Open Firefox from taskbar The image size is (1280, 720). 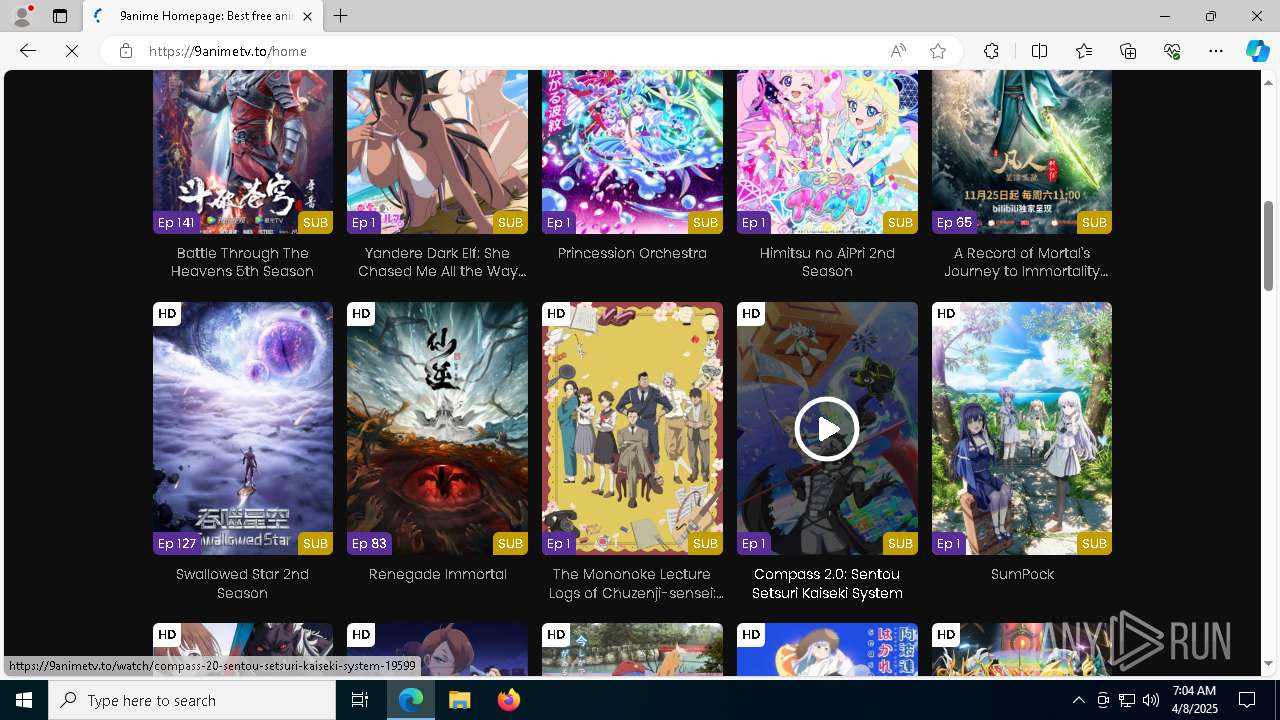pyautogui.click(x=509, y=700)
